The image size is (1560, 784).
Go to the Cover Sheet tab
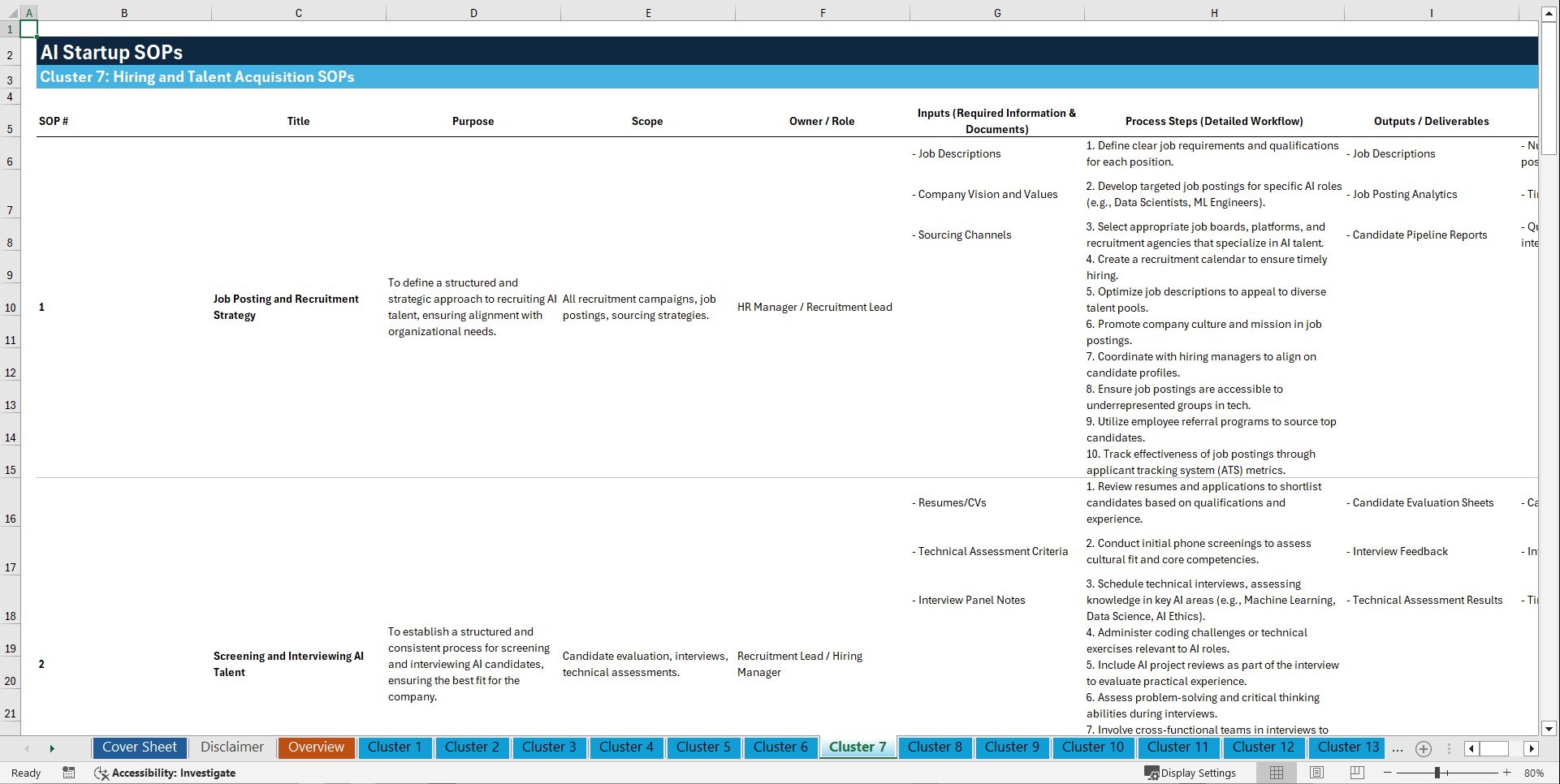tap(139, 747)
